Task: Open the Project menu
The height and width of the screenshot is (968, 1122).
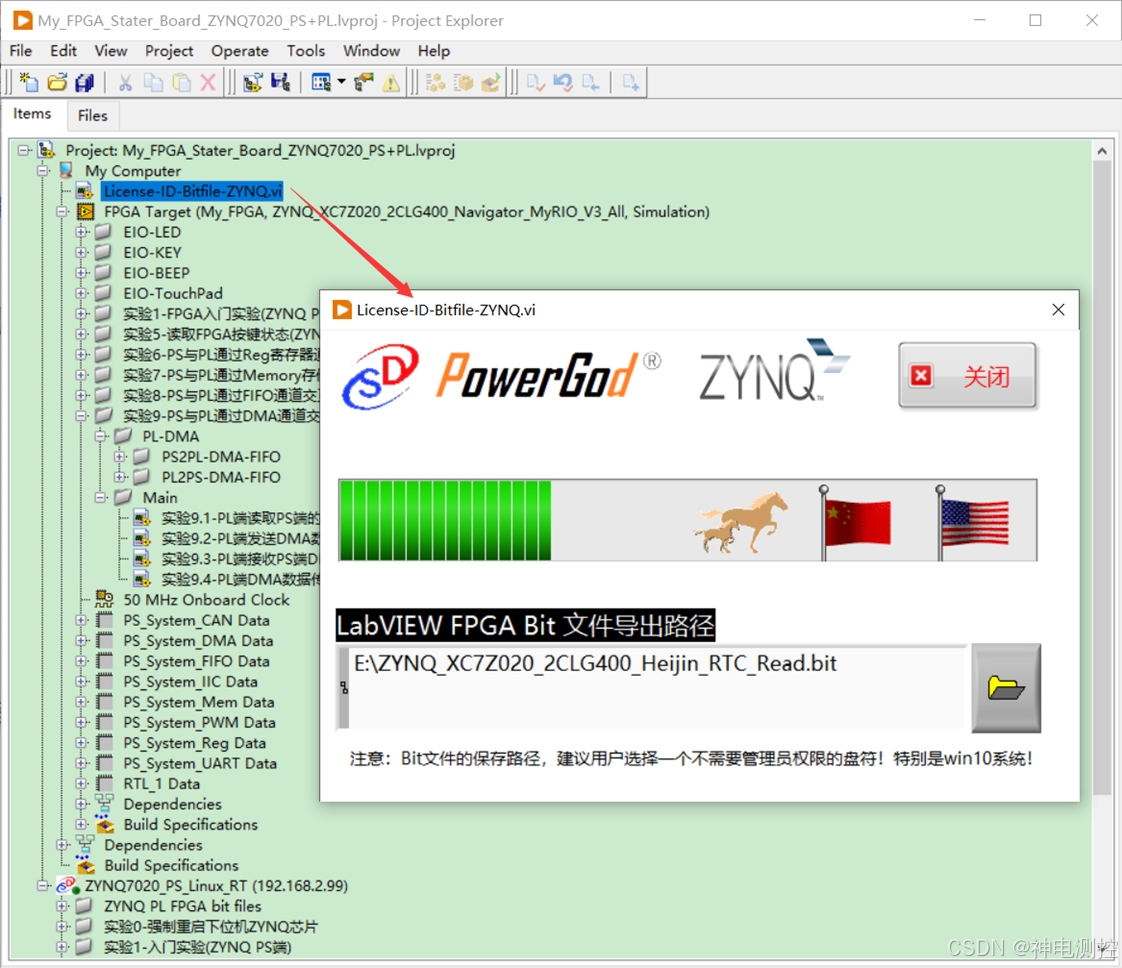Action: point(169,51)
